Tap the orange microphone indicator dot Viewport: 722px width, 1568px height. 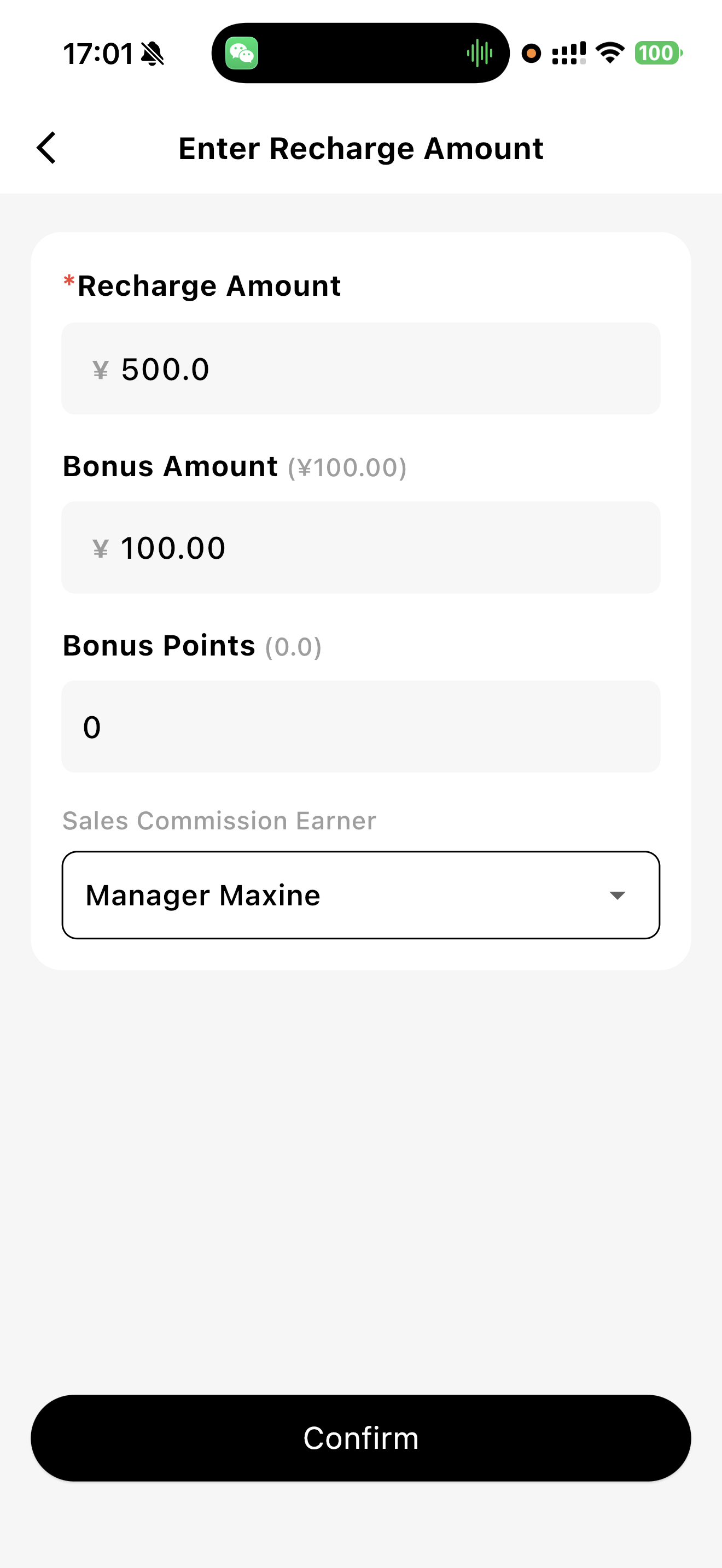532,54
